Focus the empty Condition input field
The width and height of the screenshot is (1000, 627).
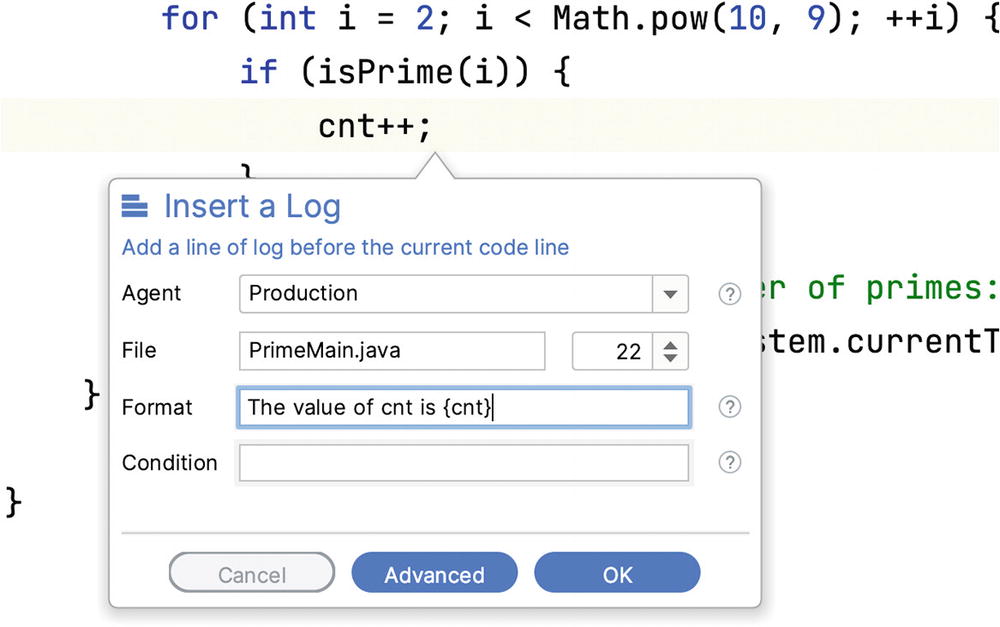[x=462, y=463]
